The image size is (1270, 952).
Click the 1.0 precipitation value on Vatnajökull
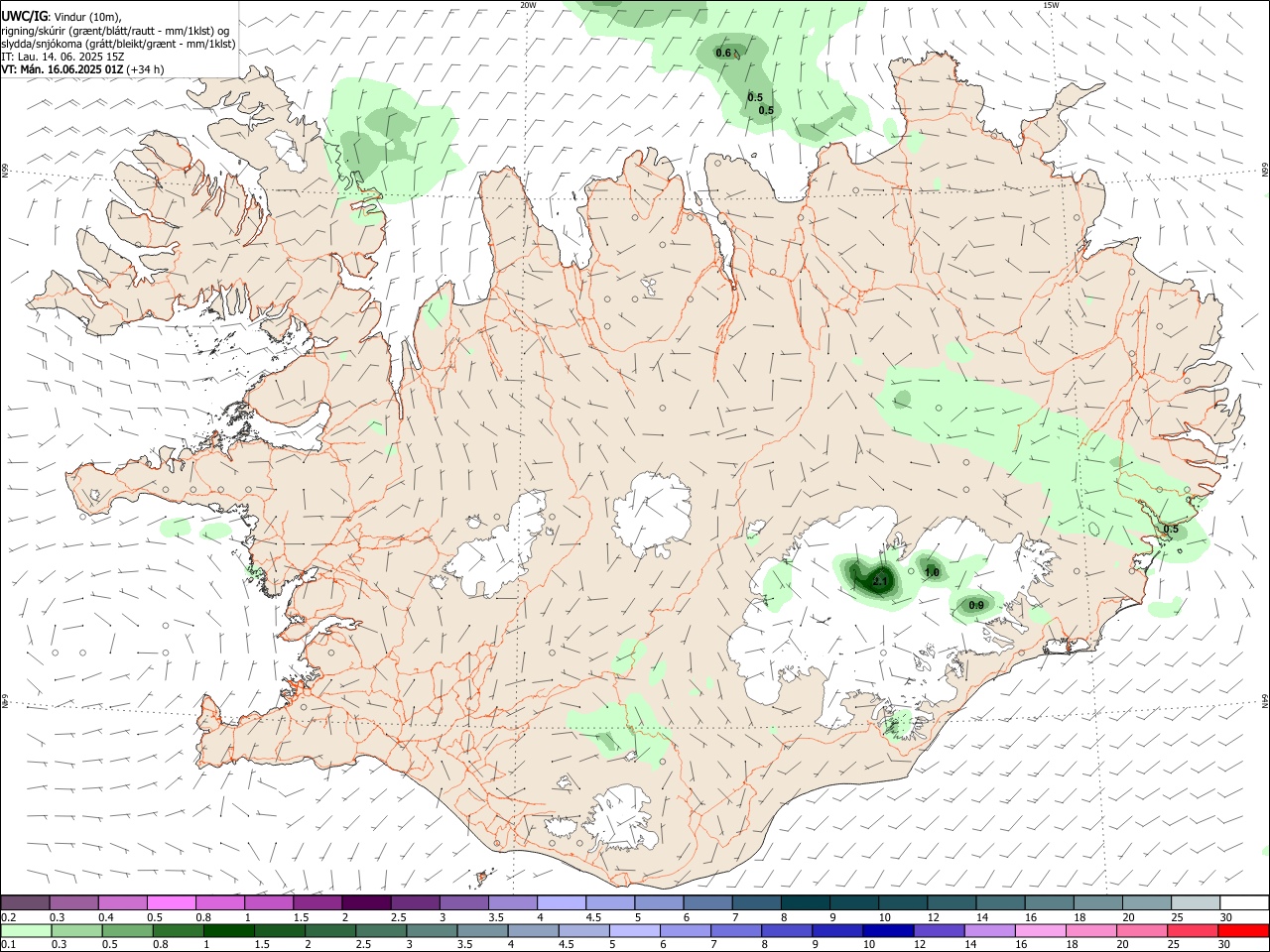[x=932, y=572]
